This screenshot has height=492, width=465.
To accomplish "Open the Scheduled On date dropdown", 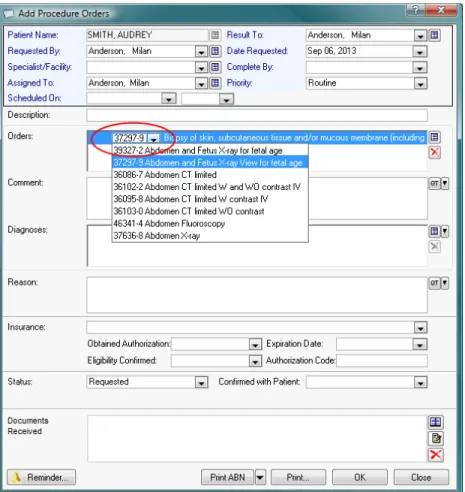I will (169, 99).
